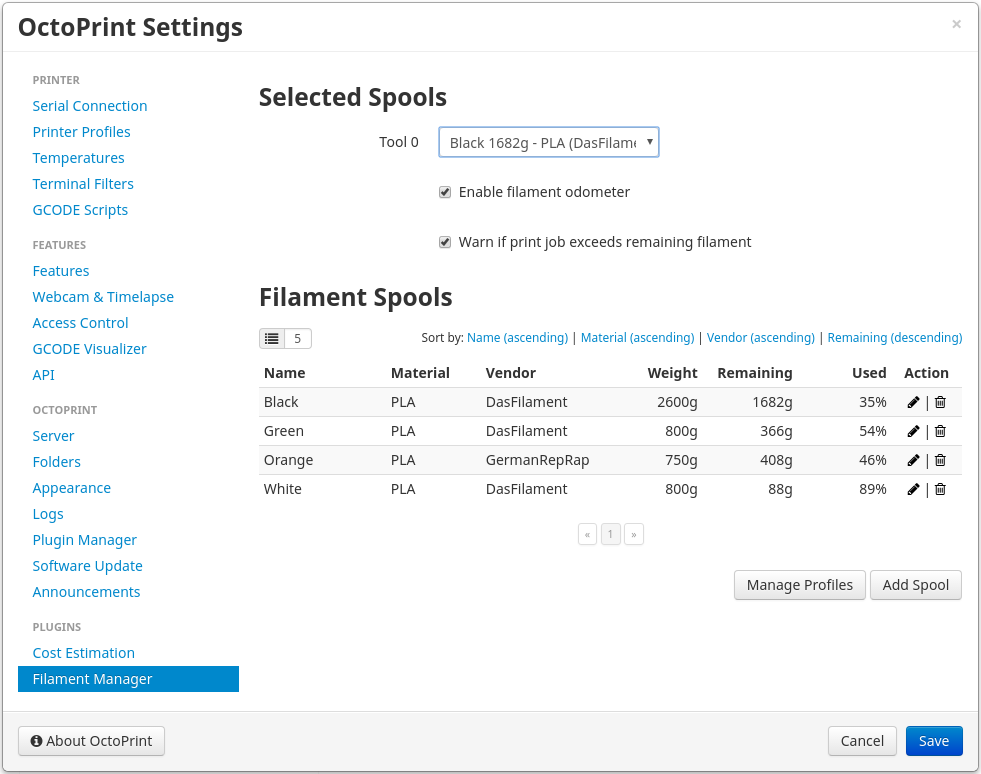This screenshot has height=774, width=981.
Task: Trash the White spool entry
Action: pyautogui.click(x=940, y=489)
